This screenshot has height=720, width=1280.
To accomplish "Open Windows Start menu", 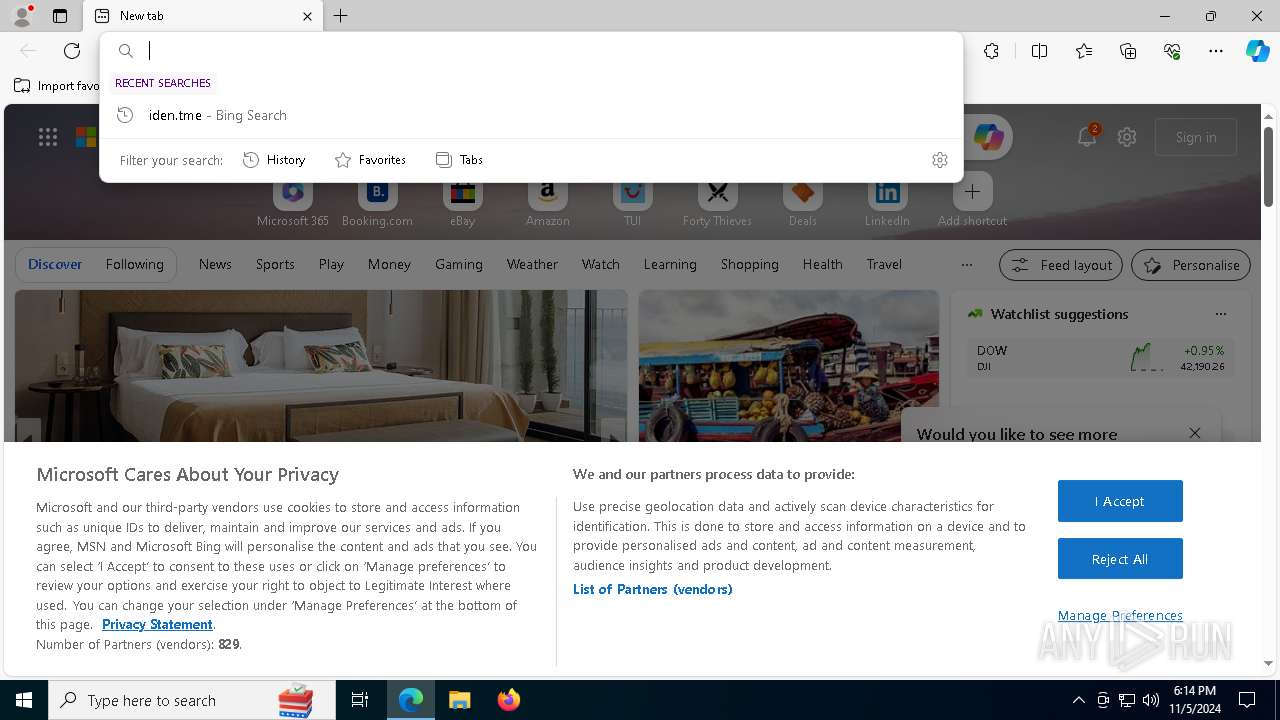I will click(23, 700).
